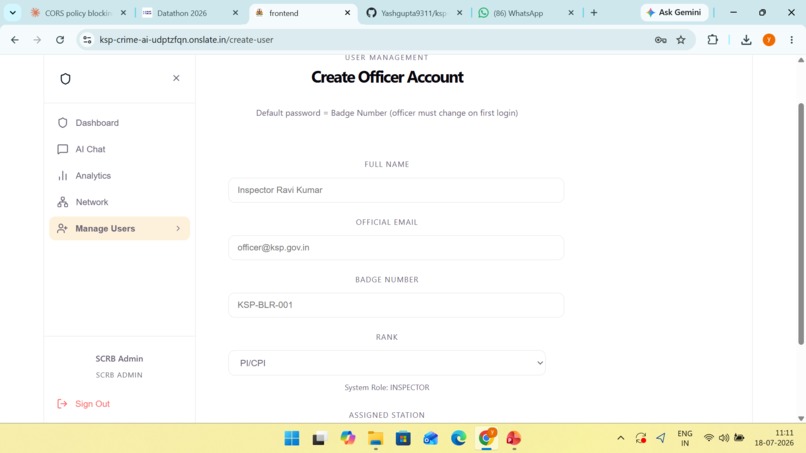Open the Network page in sidebar
806x453 pixels.
click(119, 202)
